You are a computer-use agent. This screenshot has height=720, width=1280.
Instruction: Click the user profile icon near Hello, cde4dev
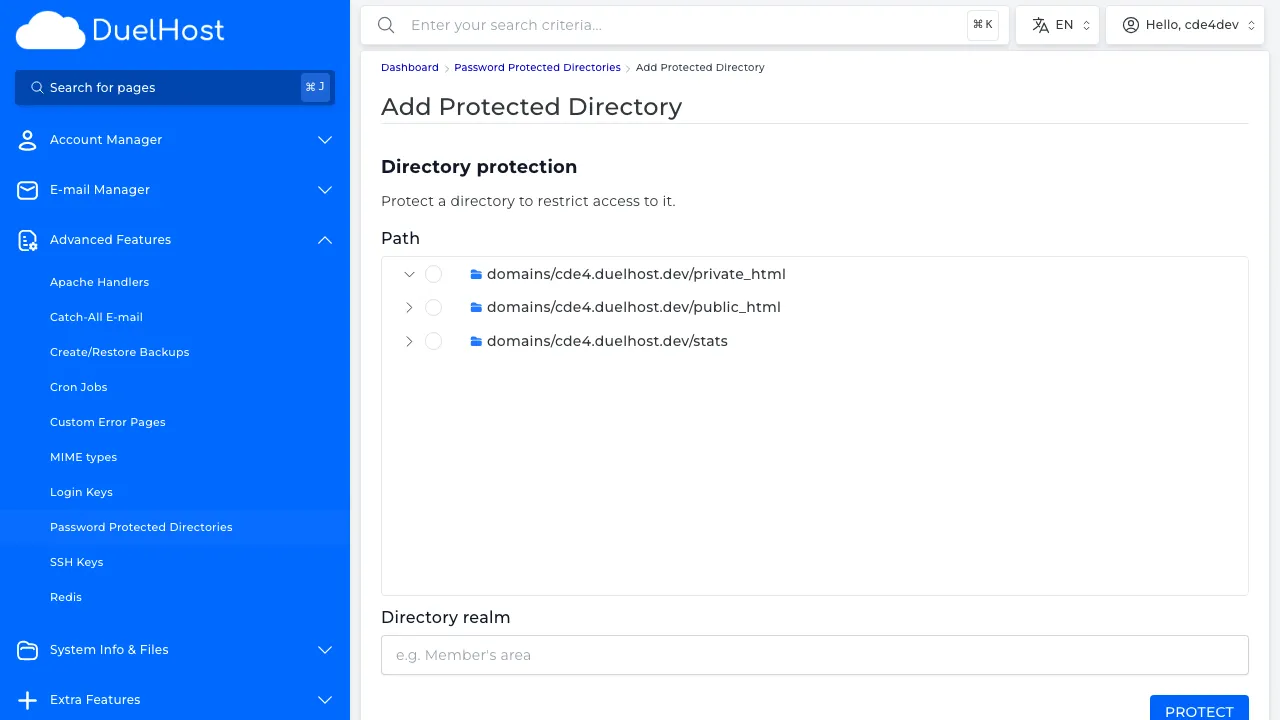click(x=1130, y=24)
